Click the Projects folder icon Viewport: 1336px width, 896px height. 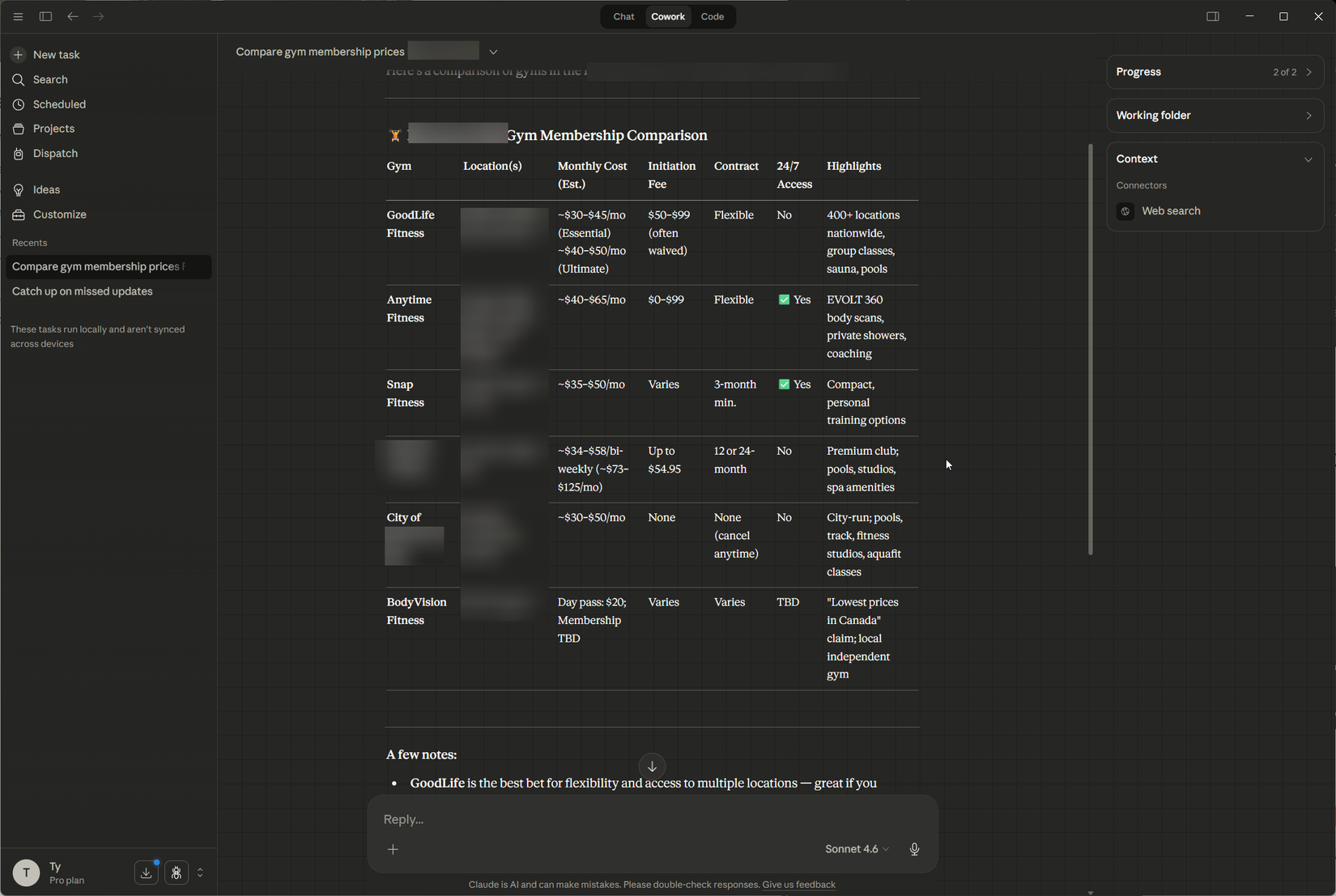pos(18,129)
